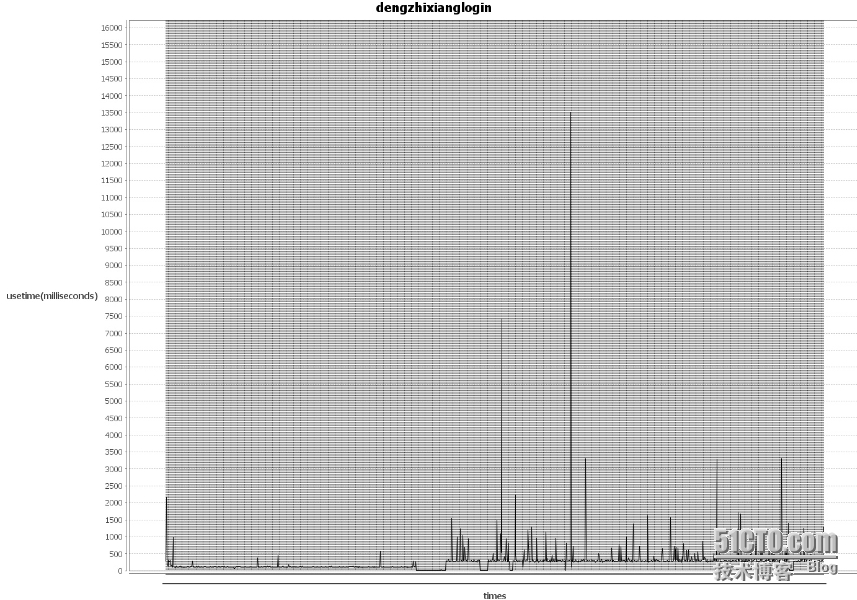Click the 3500 y-axis tick label
The image size is (857, 600).
pos(114,452)
